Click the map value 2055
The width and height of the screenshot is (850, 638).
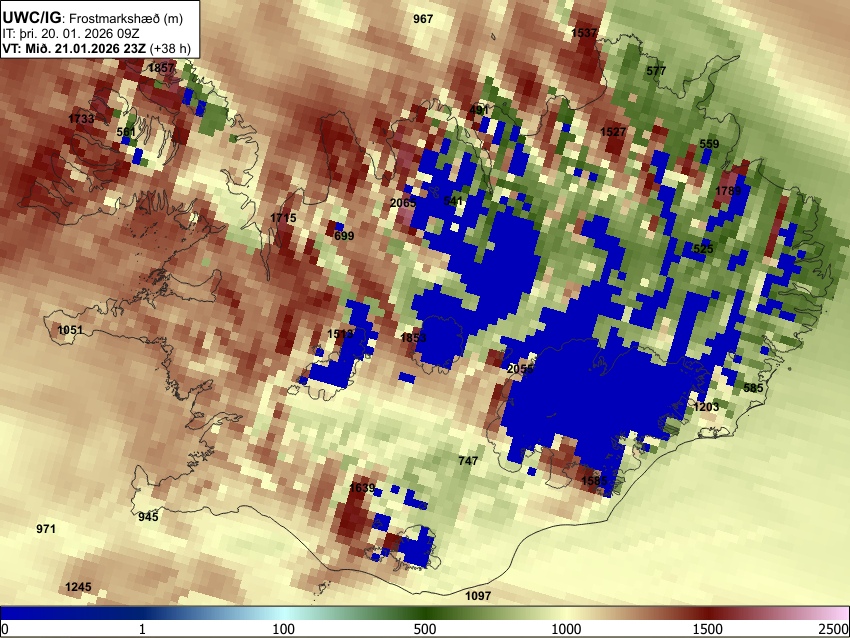coord(520,369)
